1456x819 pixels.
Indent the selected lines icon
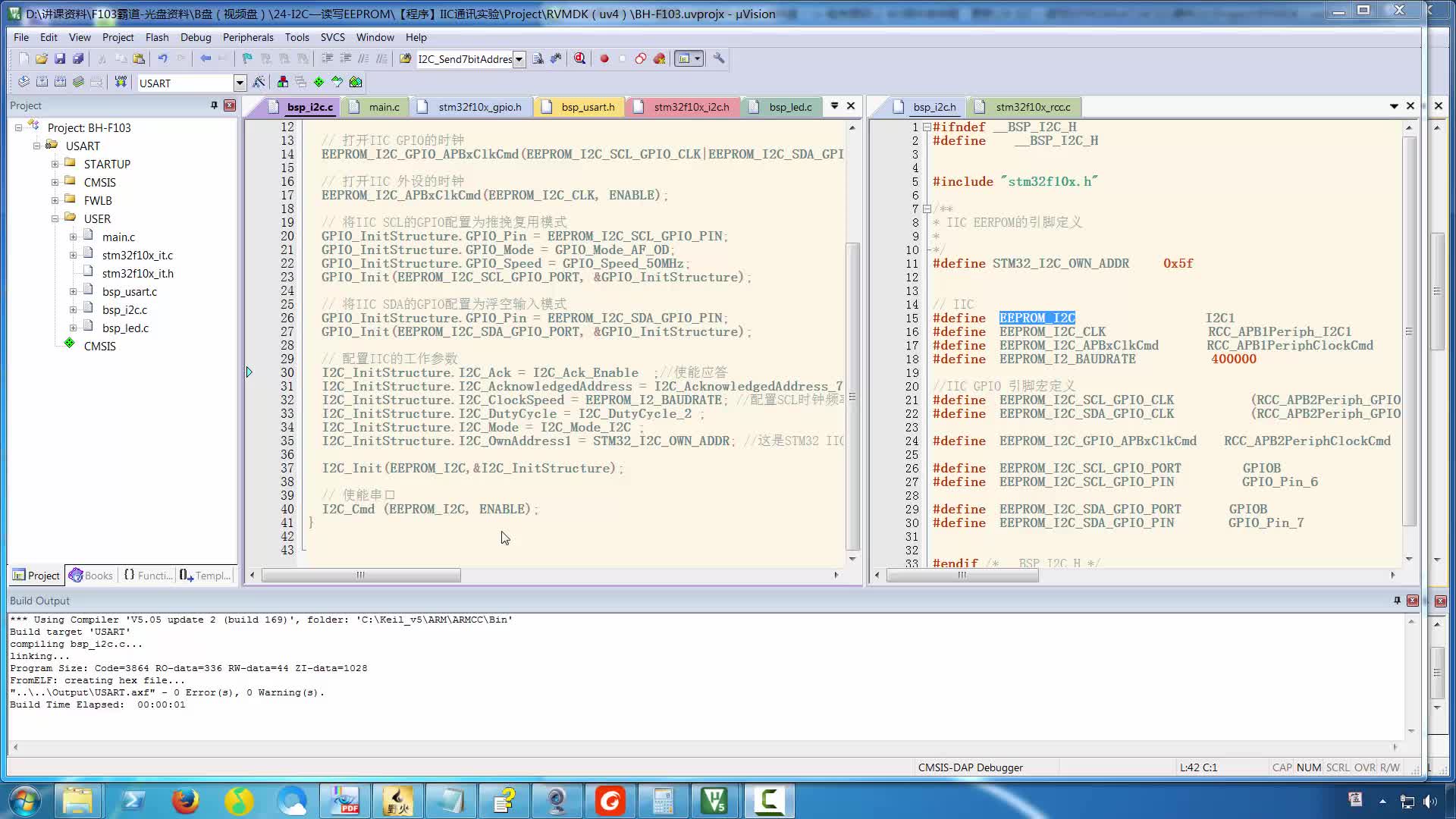pyautogui.click(x=327, y=58)
